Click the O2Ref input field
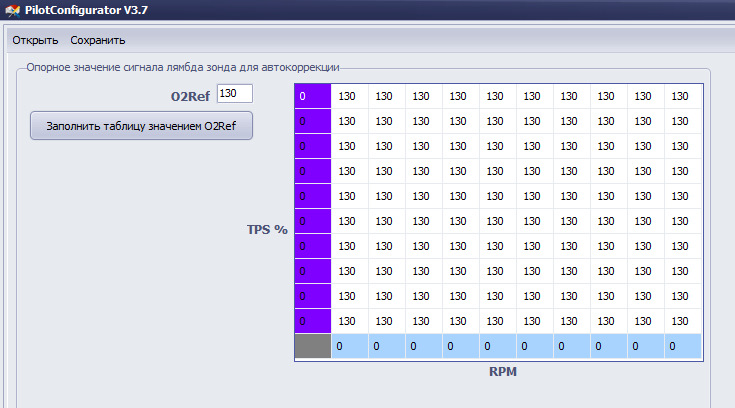This screenshot has height=408, width=735. click(x=235, y=93)
